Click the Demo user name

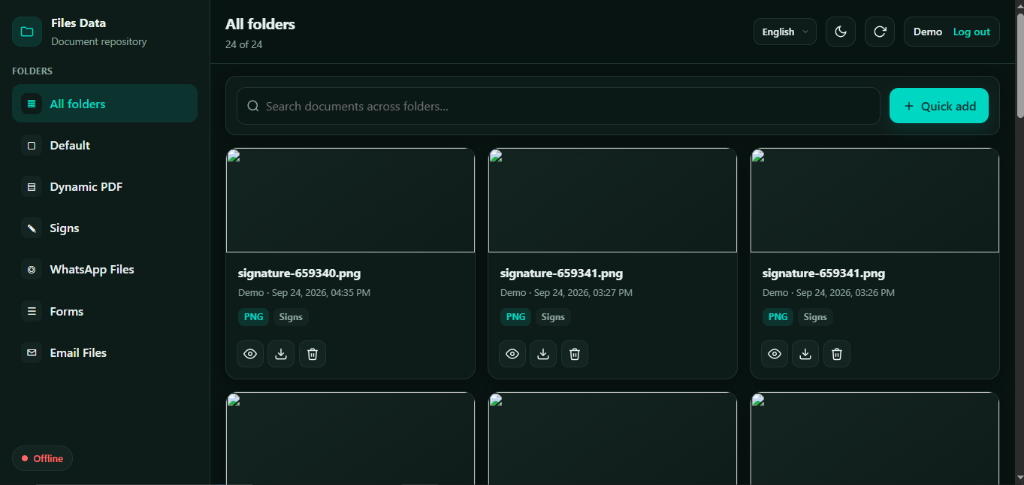(927, 32)
